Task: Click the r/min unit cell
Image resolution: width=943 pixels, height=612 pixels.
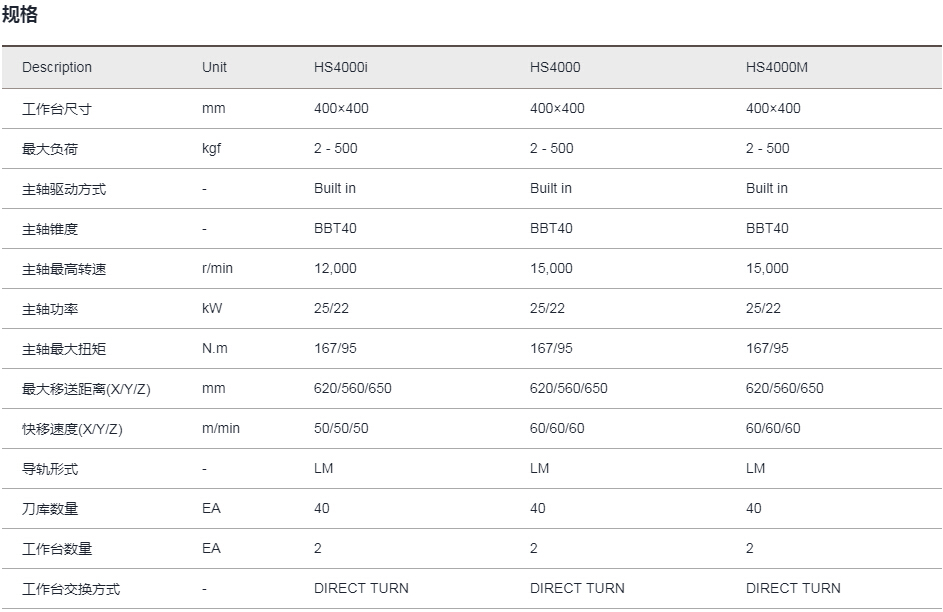Action: 217,269
